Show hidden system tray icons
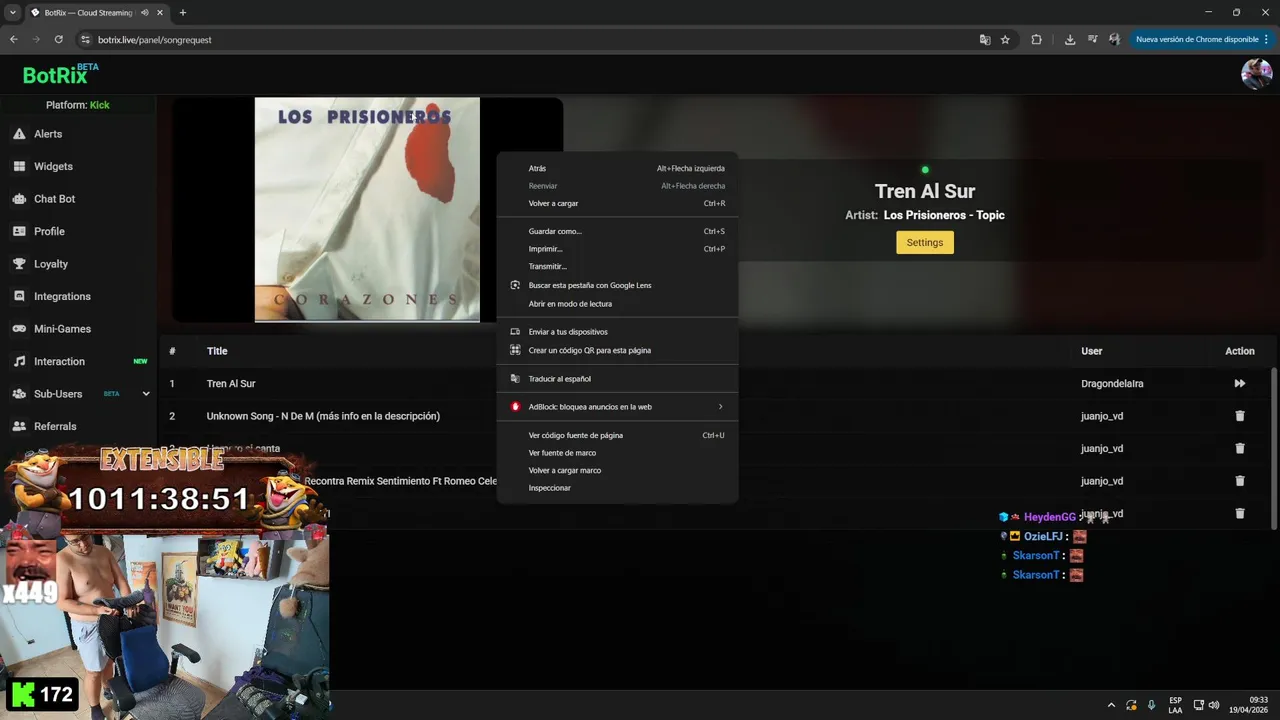Viewport: 1280px width, 720px height. (x=1111, y=705)
